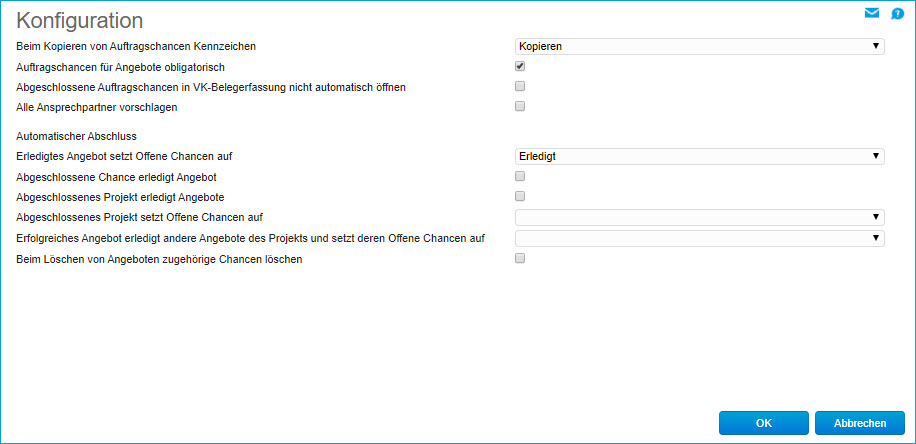This screenshot has height=444, width=916.
Task: Click the 'Konfiguration' dialog title
Action: (80, 20)
